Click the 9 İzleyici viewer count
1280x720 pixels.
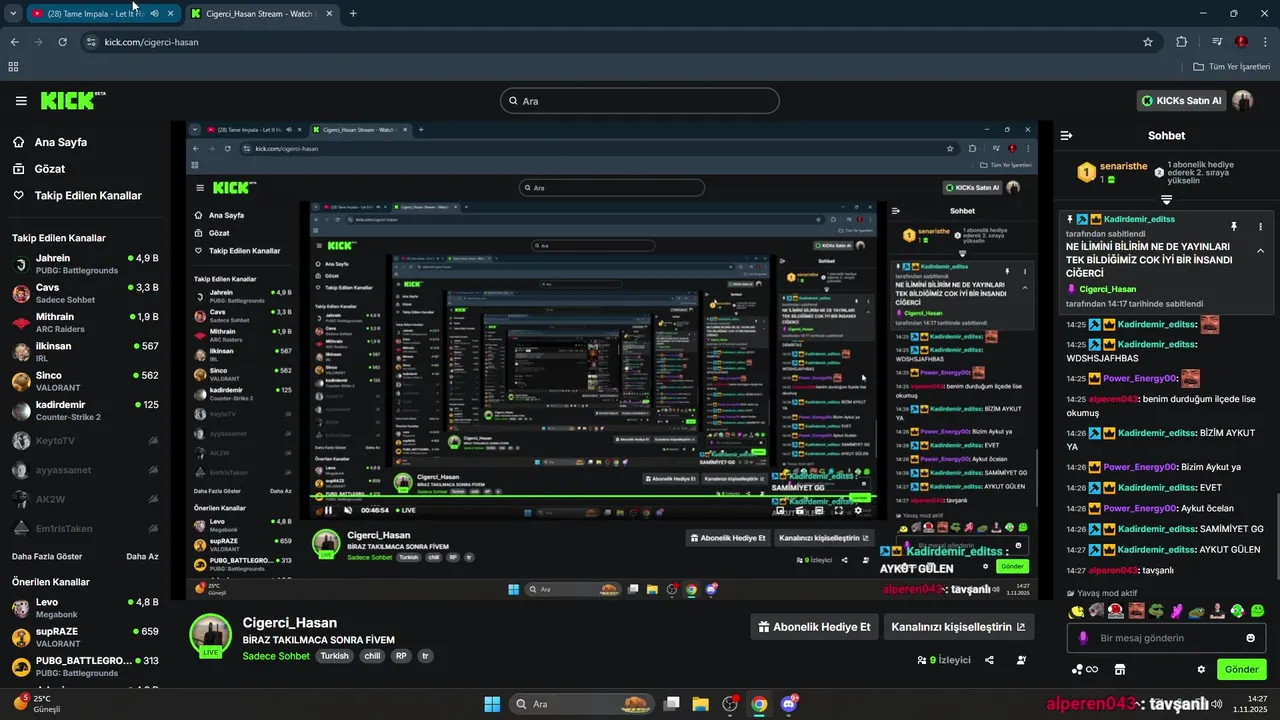(x=944, y=660)
